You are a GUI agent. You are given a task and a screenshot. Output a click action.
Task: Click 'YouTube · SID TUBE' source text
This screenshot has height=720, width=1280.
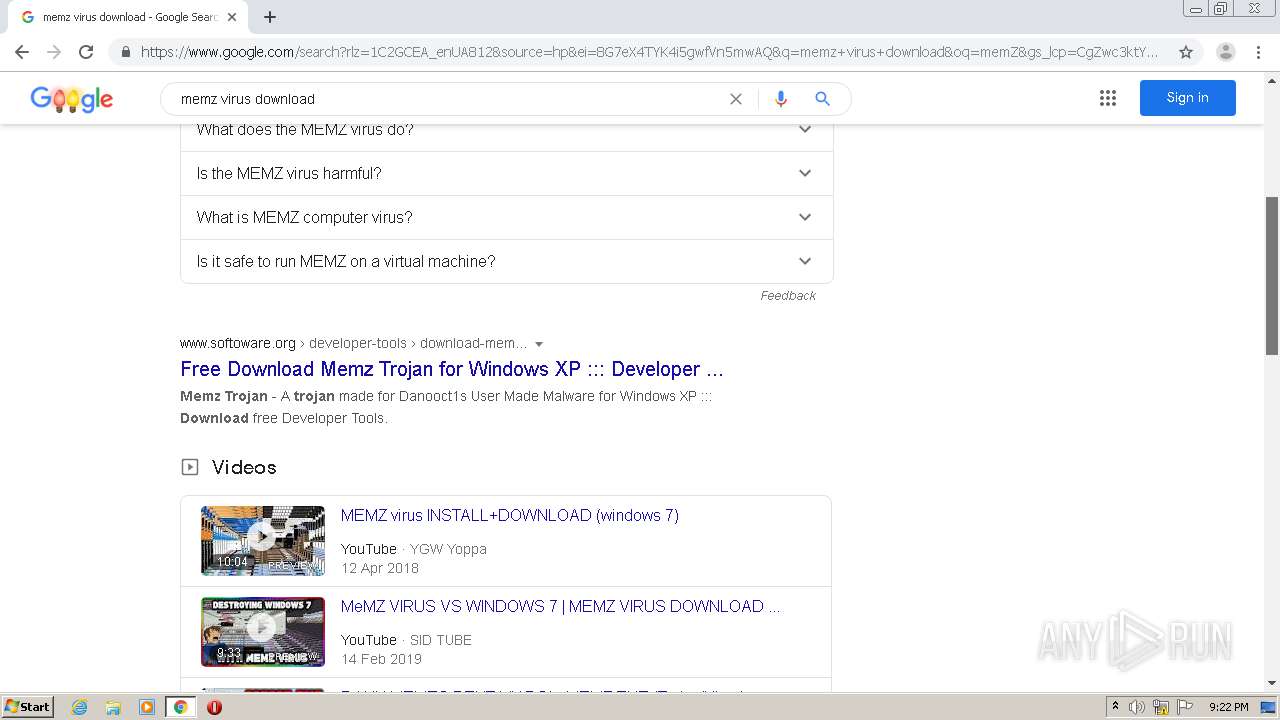pos(406,640)
